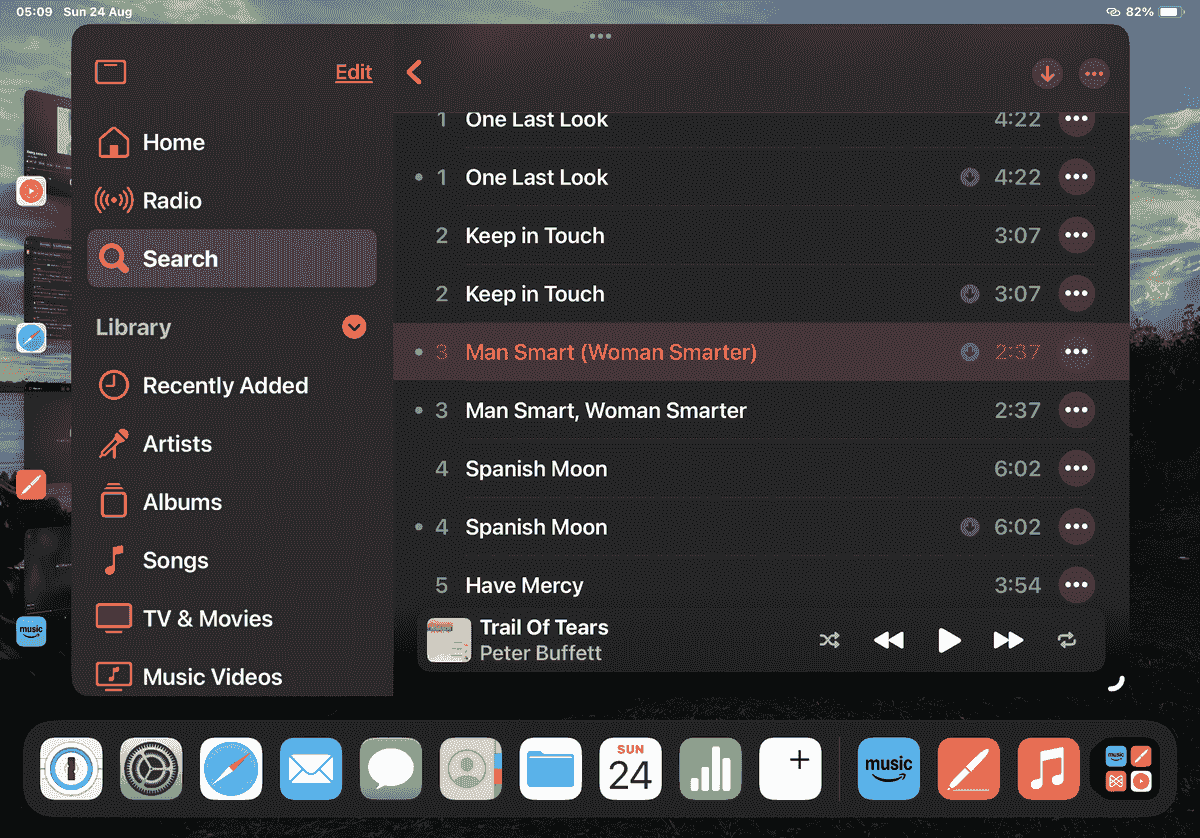Viewport: 1200px width, 838px height.
Task: Tap download badge on the Keep in Touch row
Action: (969, 294)
